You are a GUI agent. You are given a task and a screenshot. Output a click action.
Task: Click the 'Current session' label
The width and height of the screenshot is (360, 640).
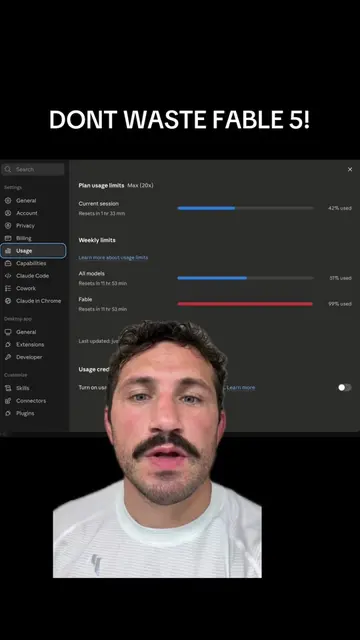click(99, 204)
